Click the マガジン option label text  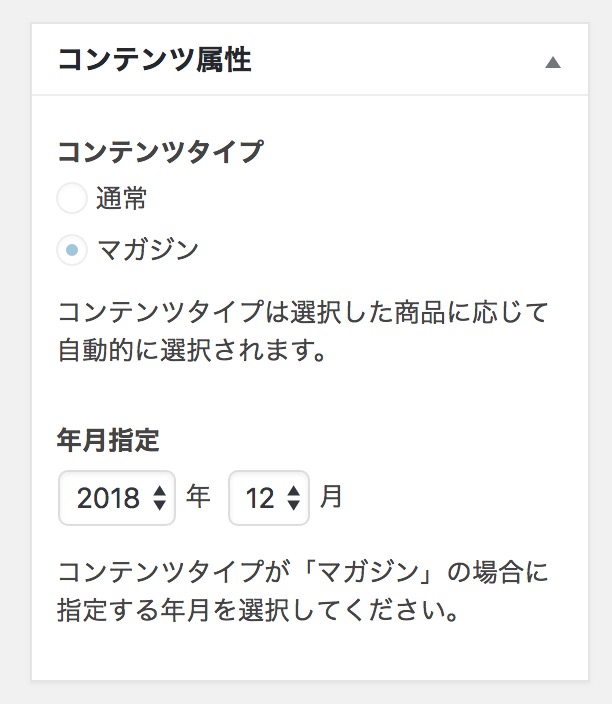point(147,249)
